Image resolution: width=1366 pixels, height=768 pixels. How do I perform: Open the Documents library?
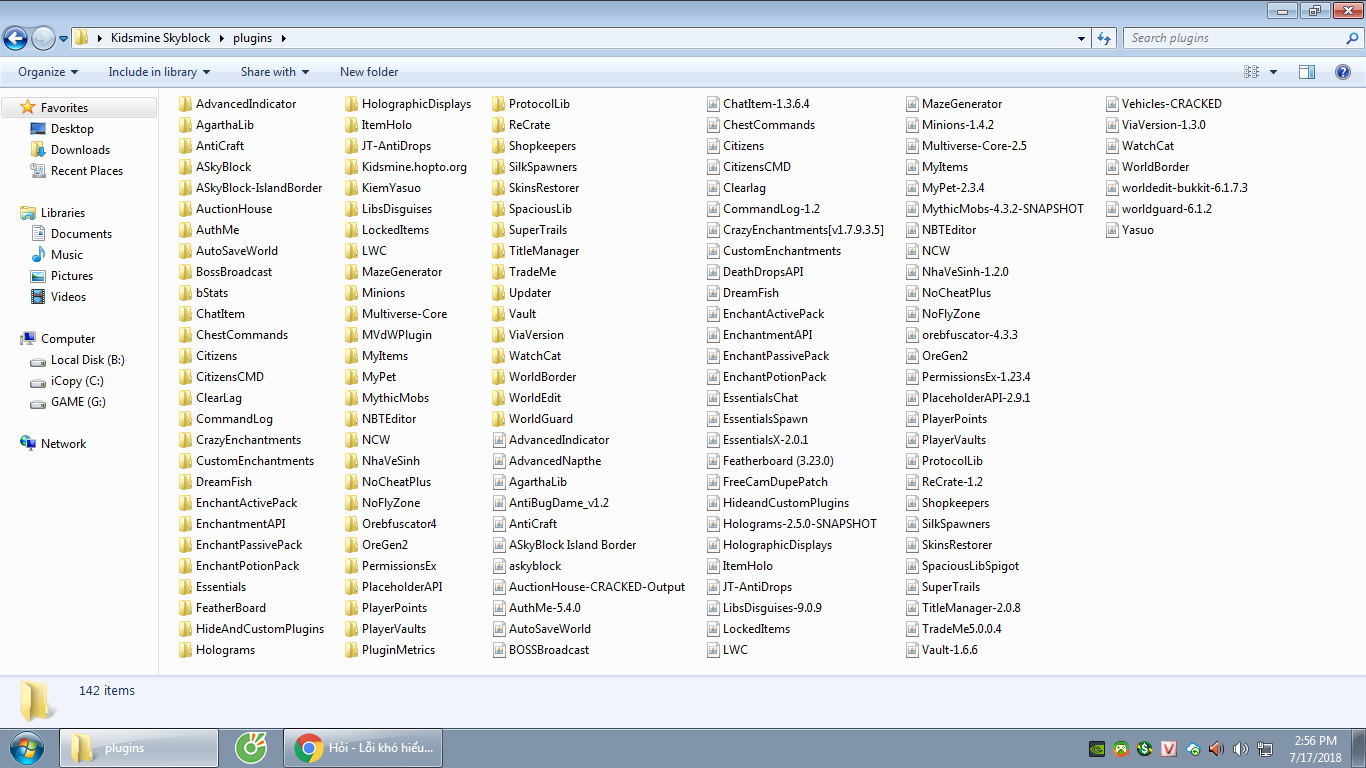[x=81, y=234]
